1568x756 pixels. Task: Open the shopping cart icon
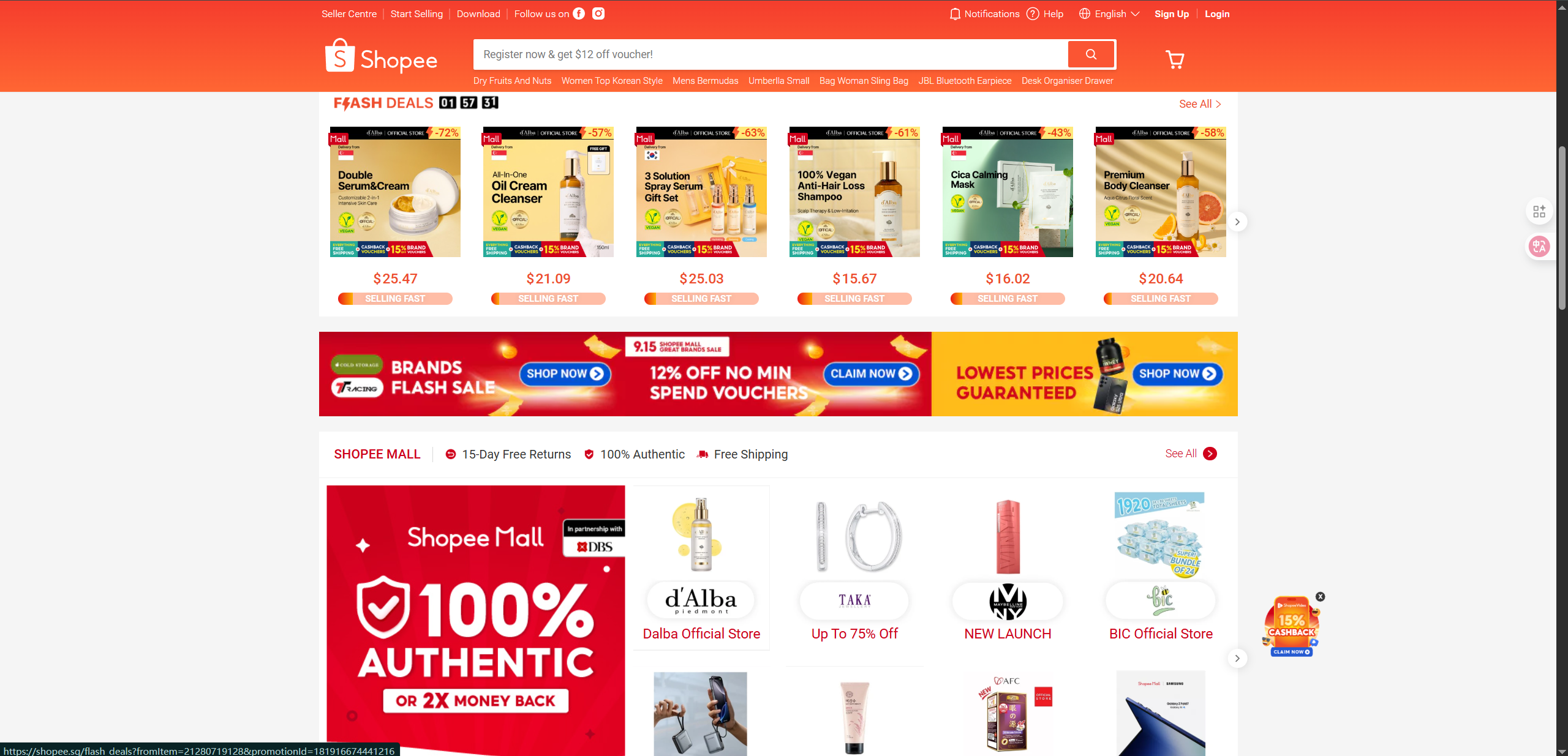(x=1174, y=59)
